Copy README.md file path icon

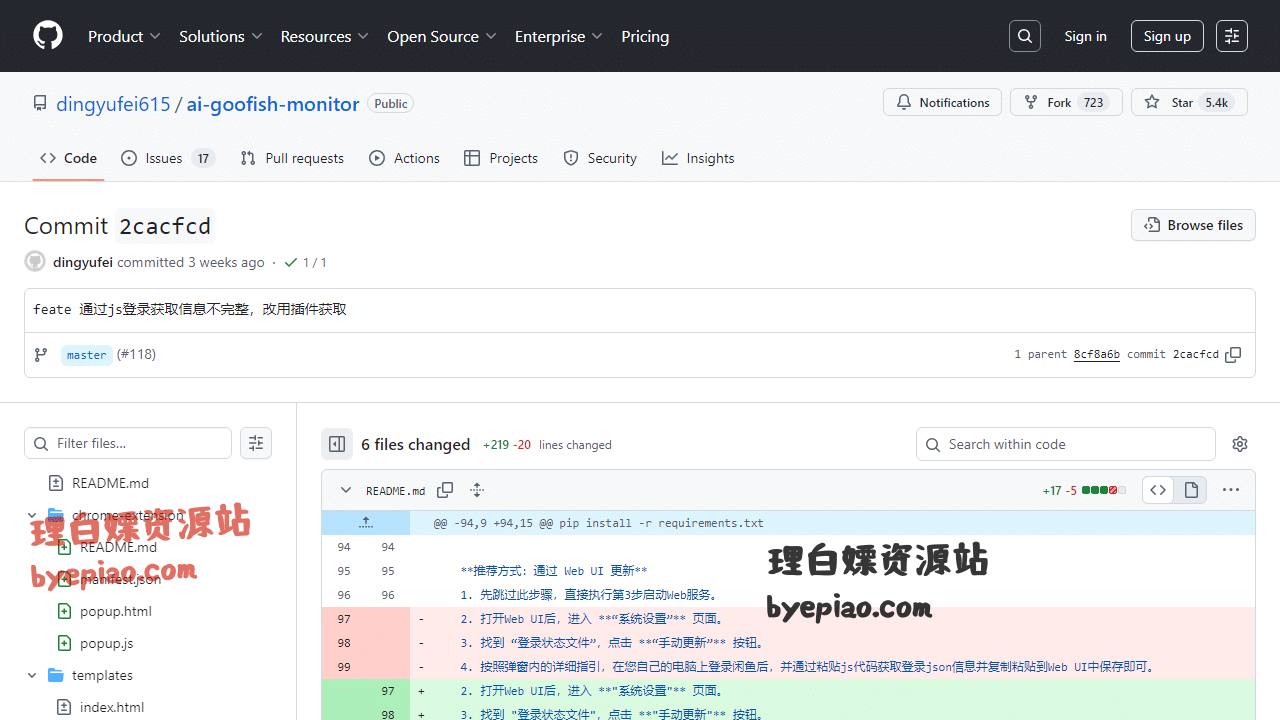tap(445, 490)
